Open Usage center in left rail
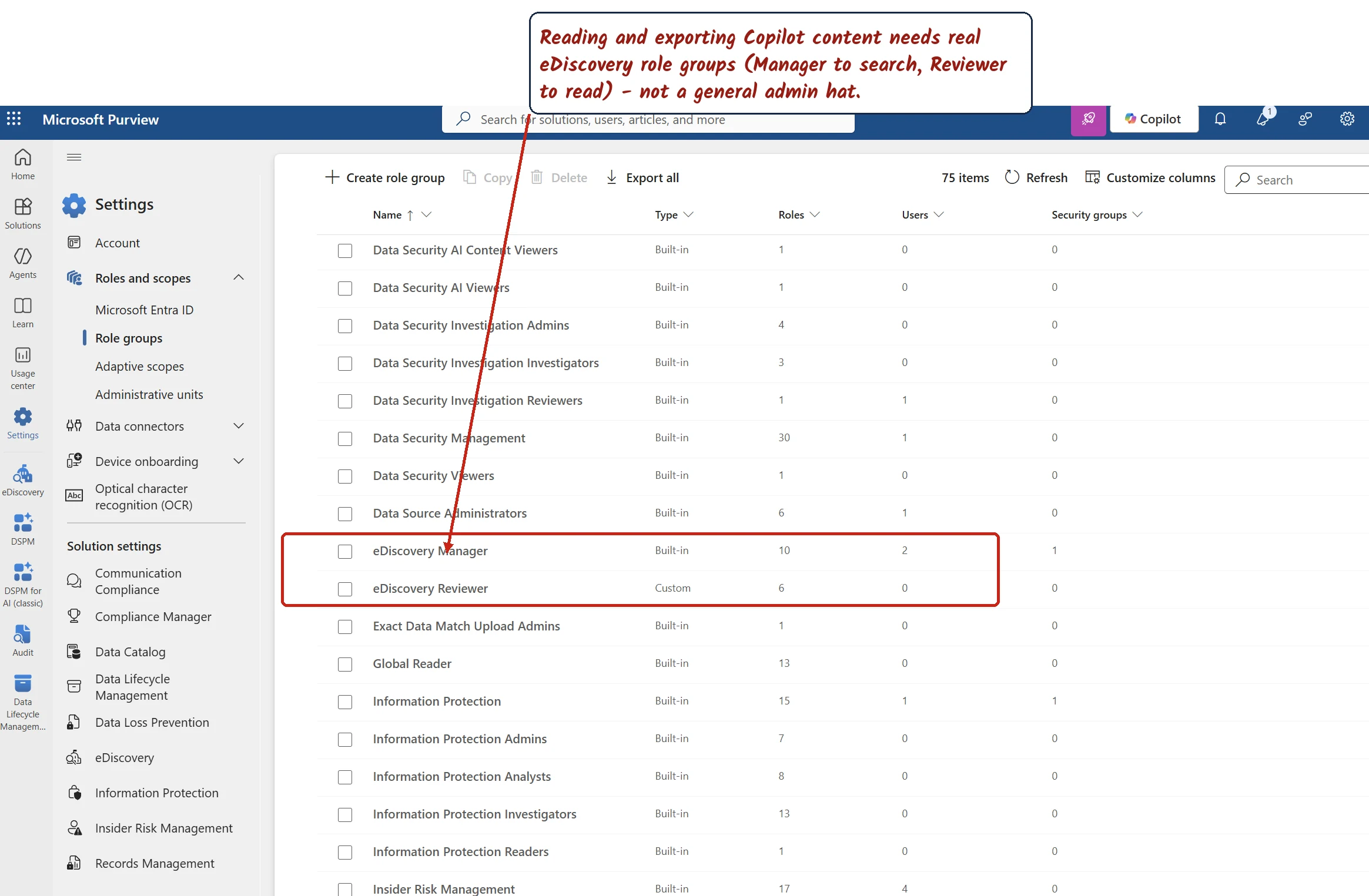The width and height of the screenshot is (1369, 896). point(23,368)
